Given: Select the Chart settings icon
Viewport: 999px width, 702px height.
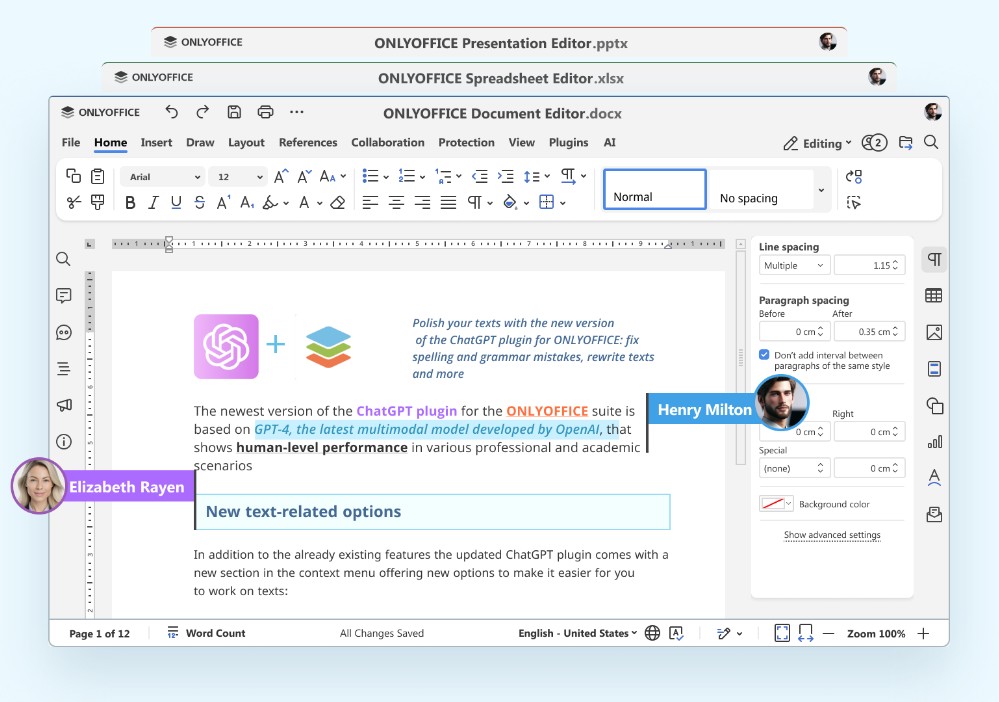Looking at the screenshot, I should point(933,440).
